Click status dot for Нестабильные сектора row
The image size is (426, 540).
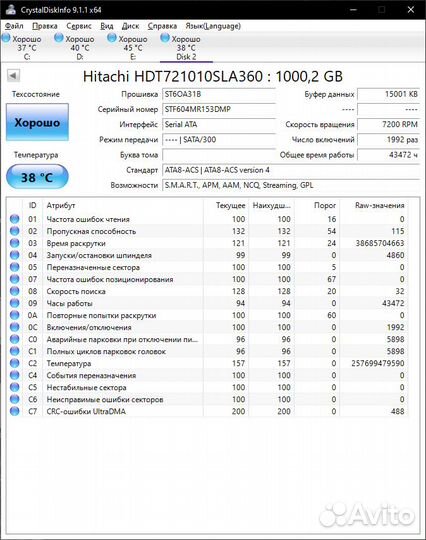tap(14, 387)
